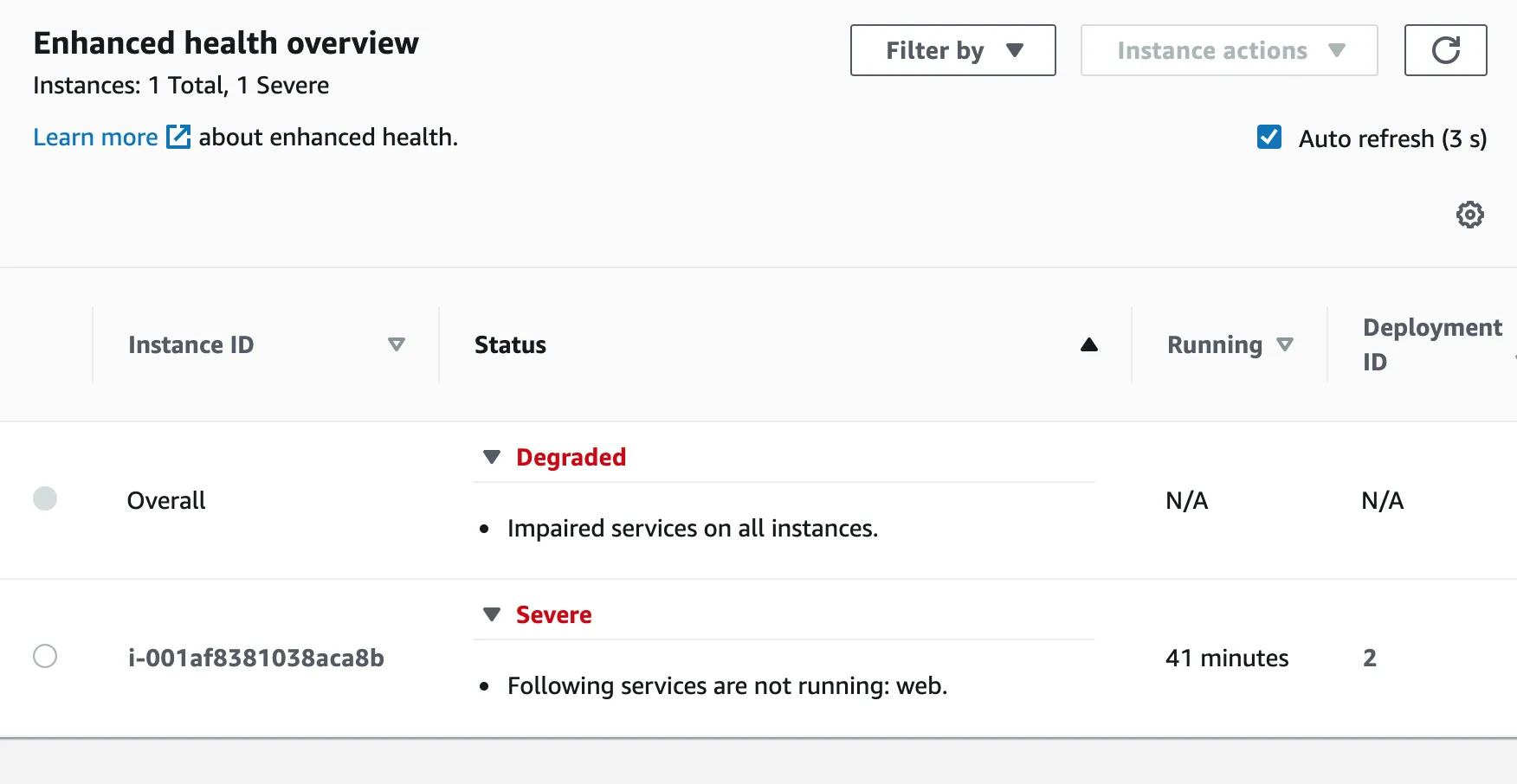Open the table settings gear icon
Image resolution: width=1517 pixels, height=784 pixels.
(x=1469, y=215)
